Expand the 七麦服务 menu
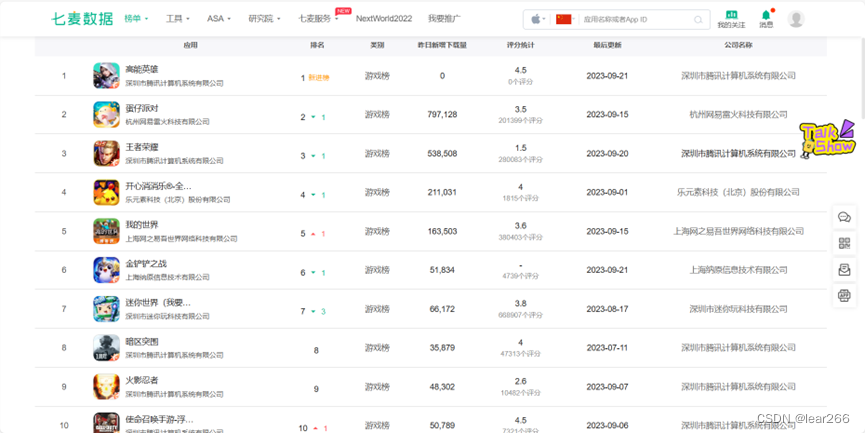This screenshot has height=433, width=865. [318, 19]
